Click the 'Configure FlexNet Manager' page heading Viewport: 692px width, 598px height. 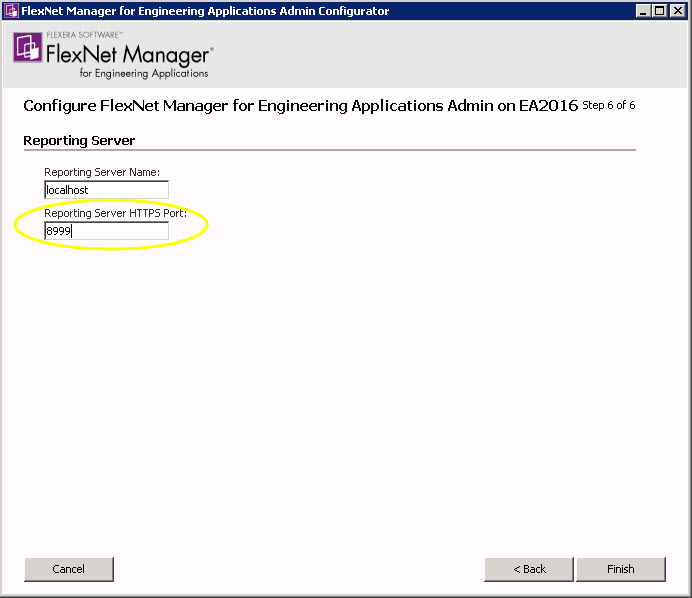pos(301,106)
